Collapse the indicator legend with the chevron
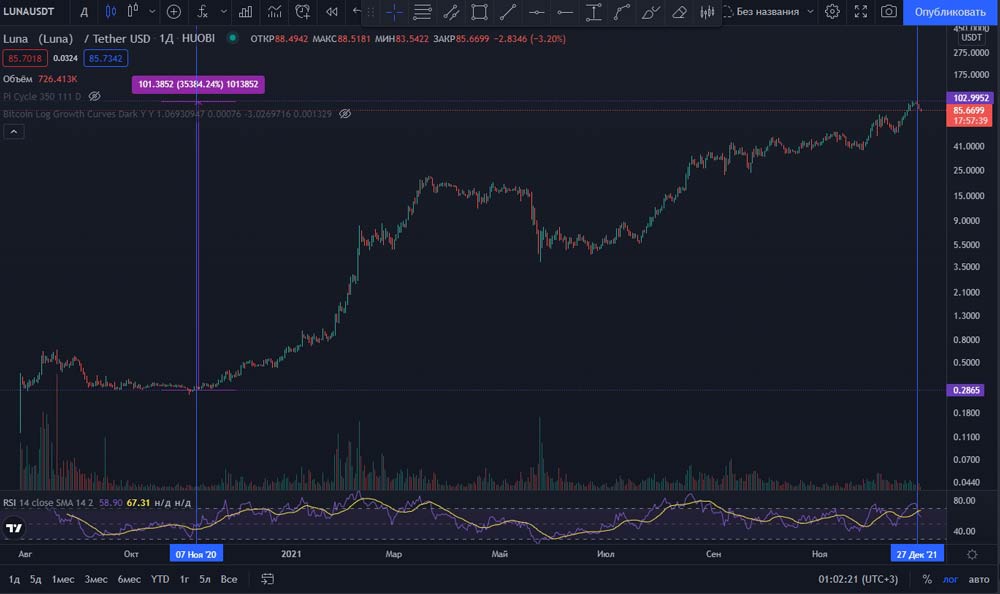 (14, 133)
